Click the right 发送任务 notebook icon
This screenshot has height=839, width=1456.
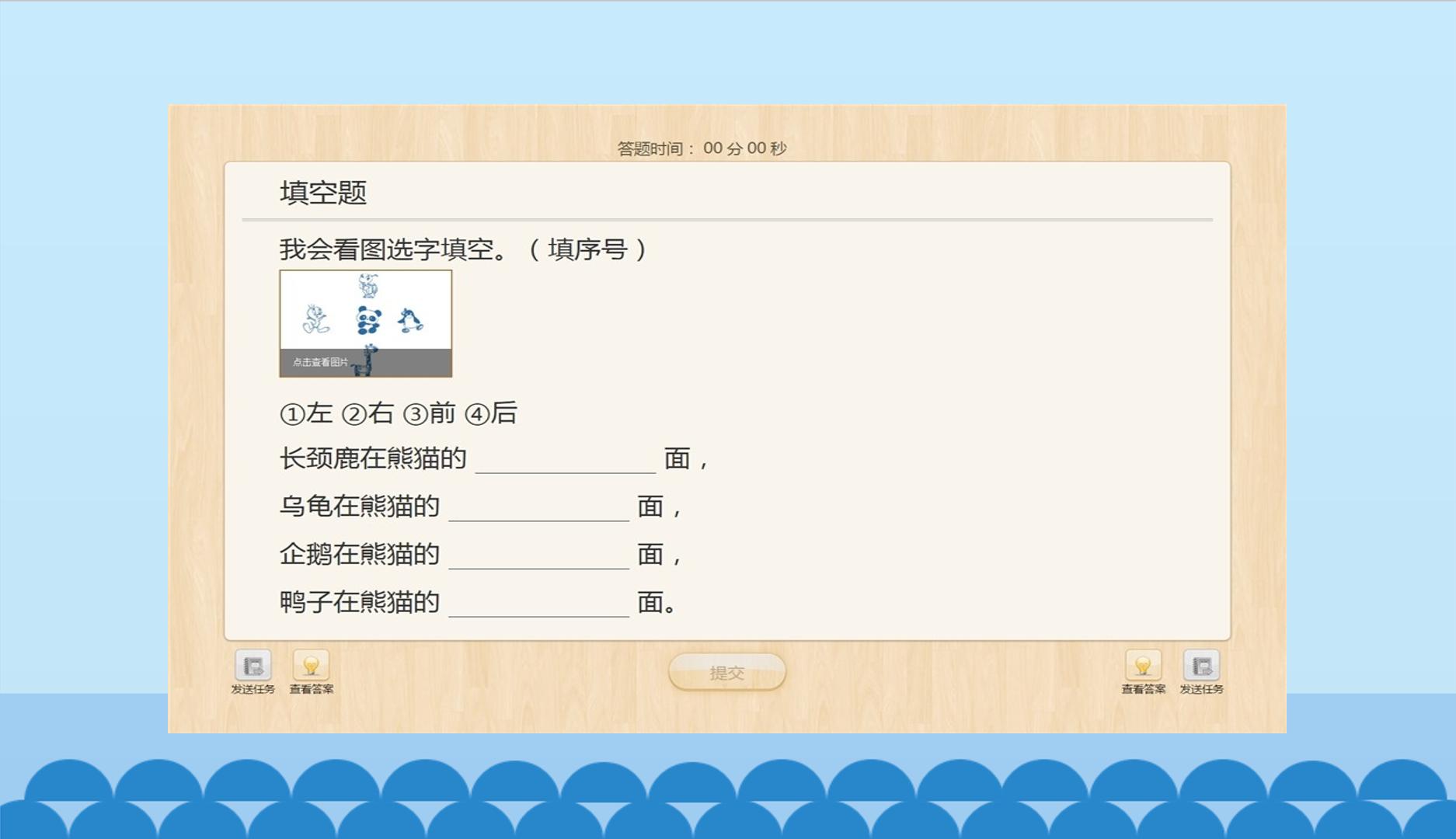[x=1201, y=666]
